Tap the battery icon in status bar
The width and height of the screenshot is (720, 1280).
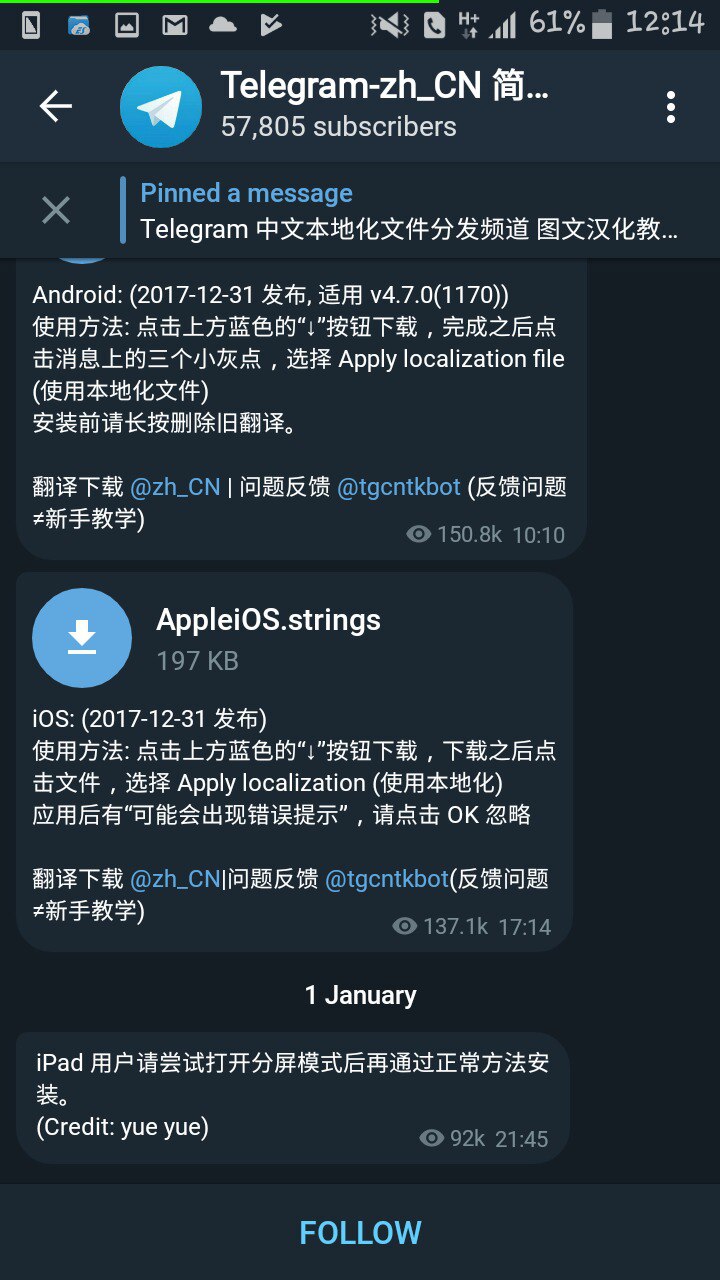[601, 23]
